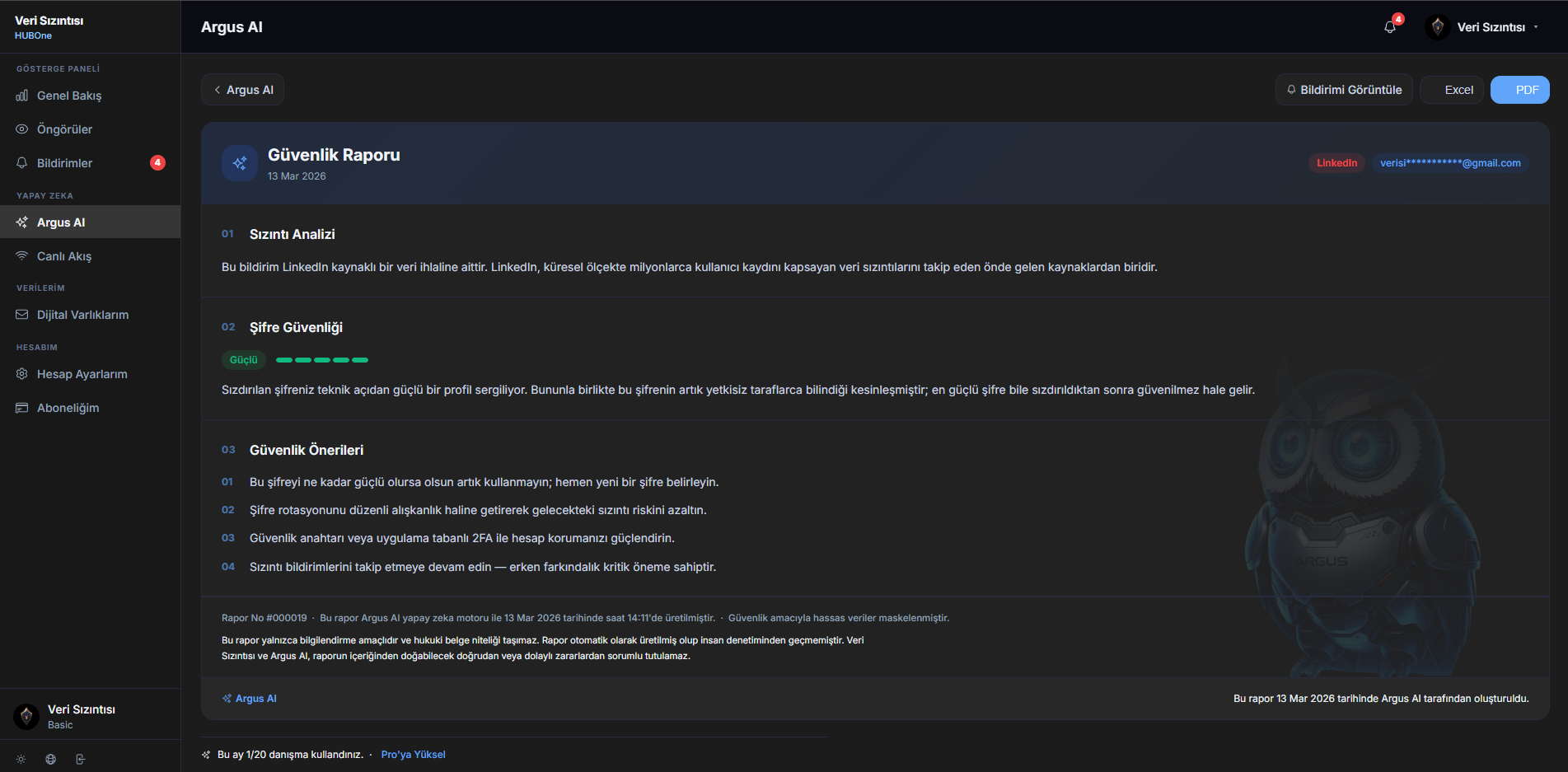
Task: Click the Canlı Akış signal icon
Action: pyautogui.click(x=22, y=256)
